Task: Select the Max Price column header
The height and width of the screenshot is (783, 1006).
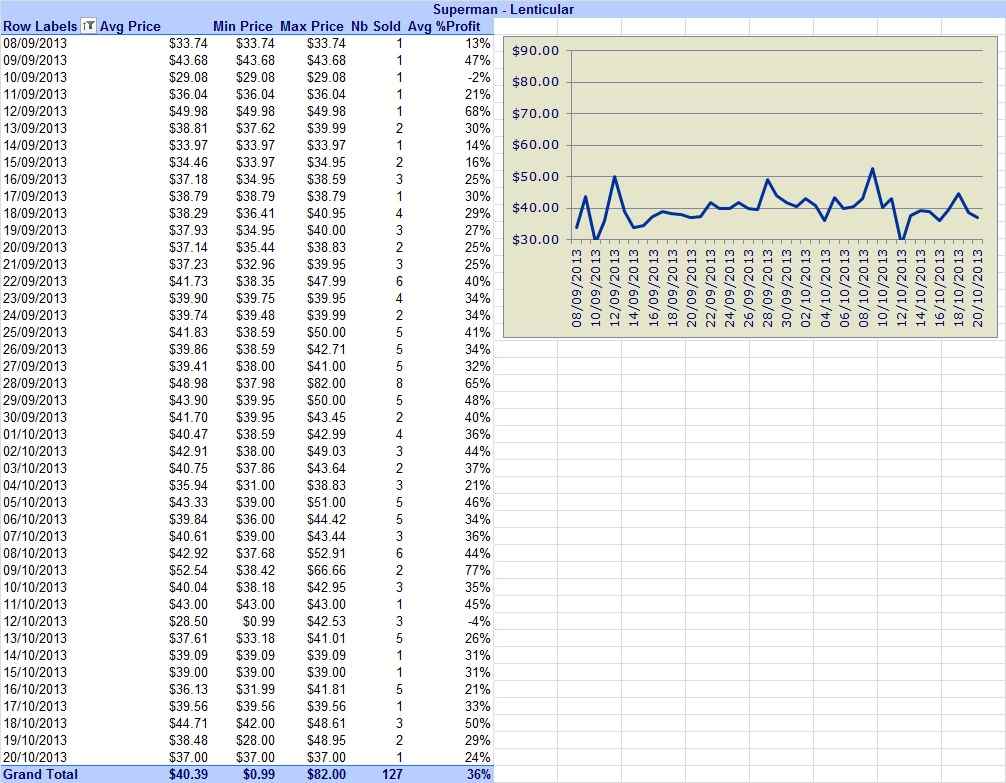Action: (x=312, y=26)
